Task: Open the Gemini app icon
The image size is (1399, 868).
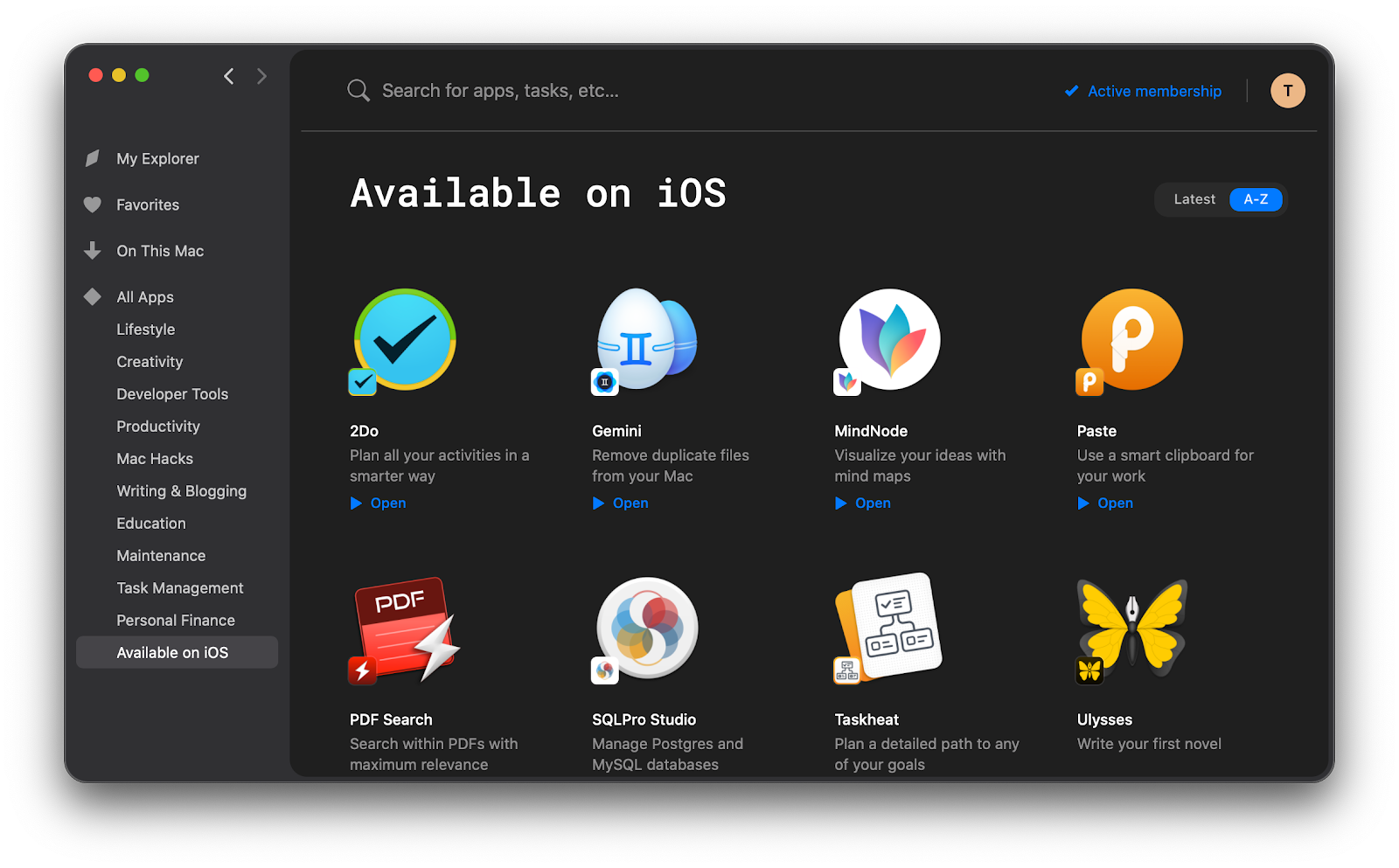Action: coord(646,340)
